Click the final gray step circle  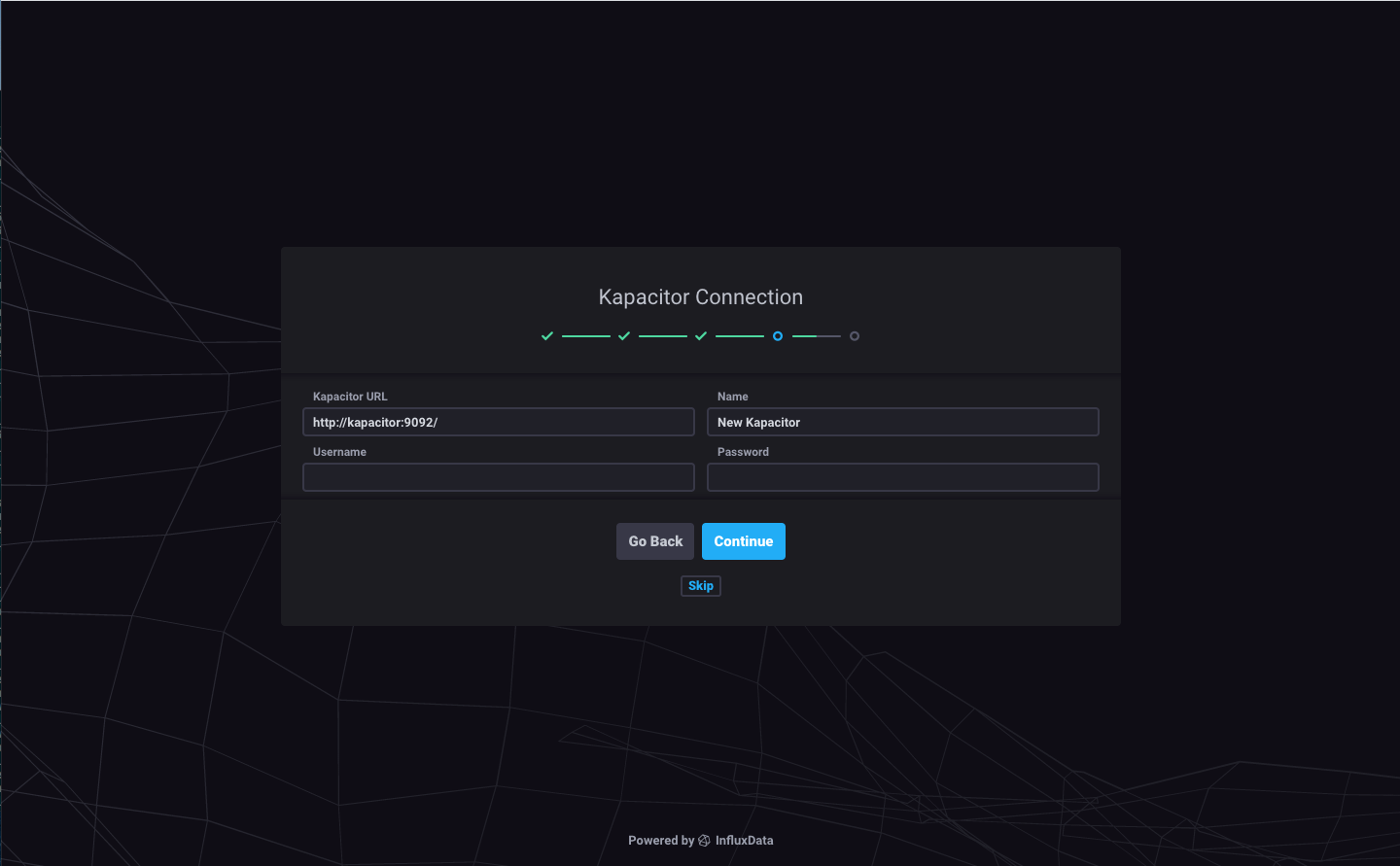point(855,336)
